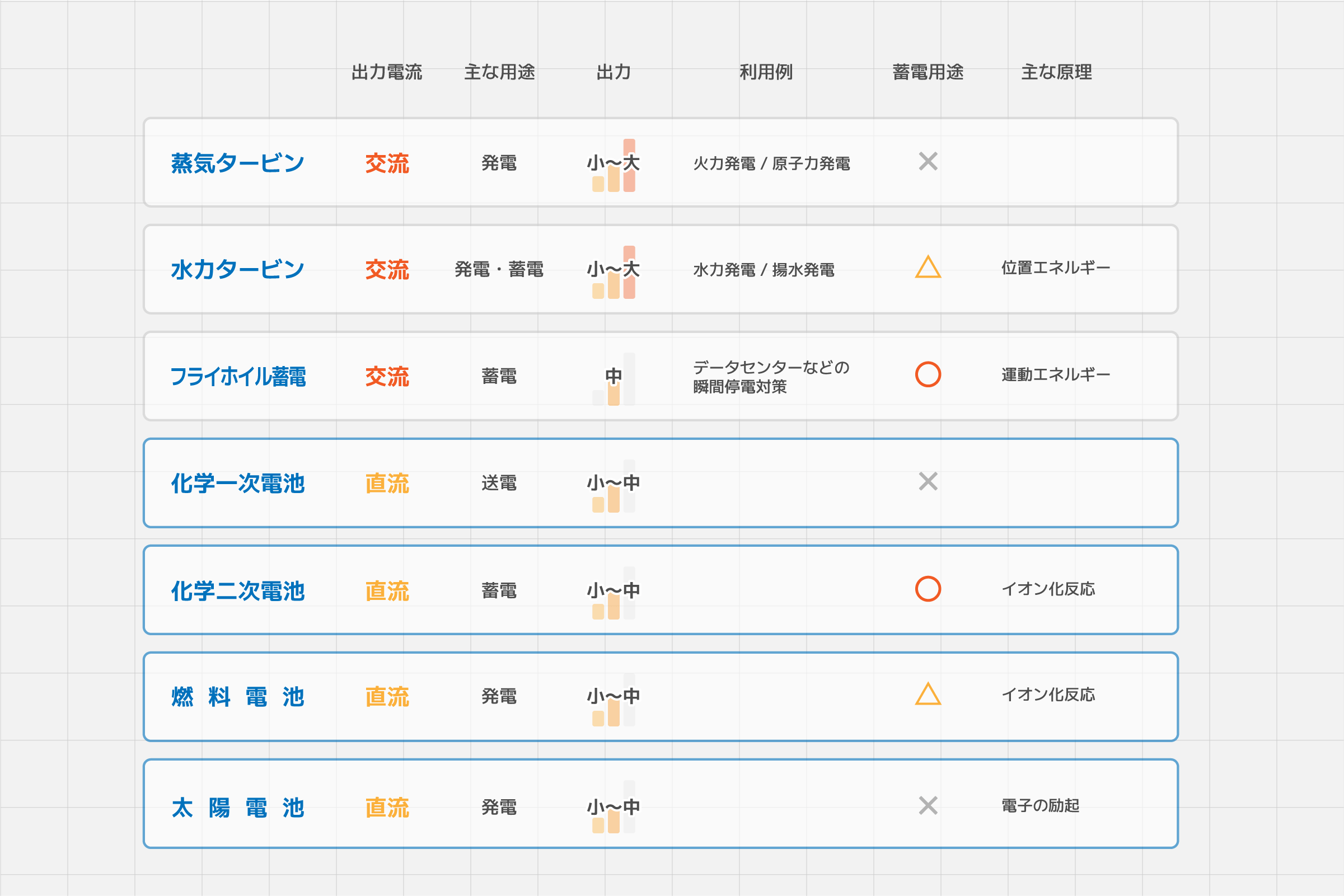The height and width of the screenshot is (896, 1344).
Task: Click the orange 直流 label for 燃料電池
Action: coord(387,697)
